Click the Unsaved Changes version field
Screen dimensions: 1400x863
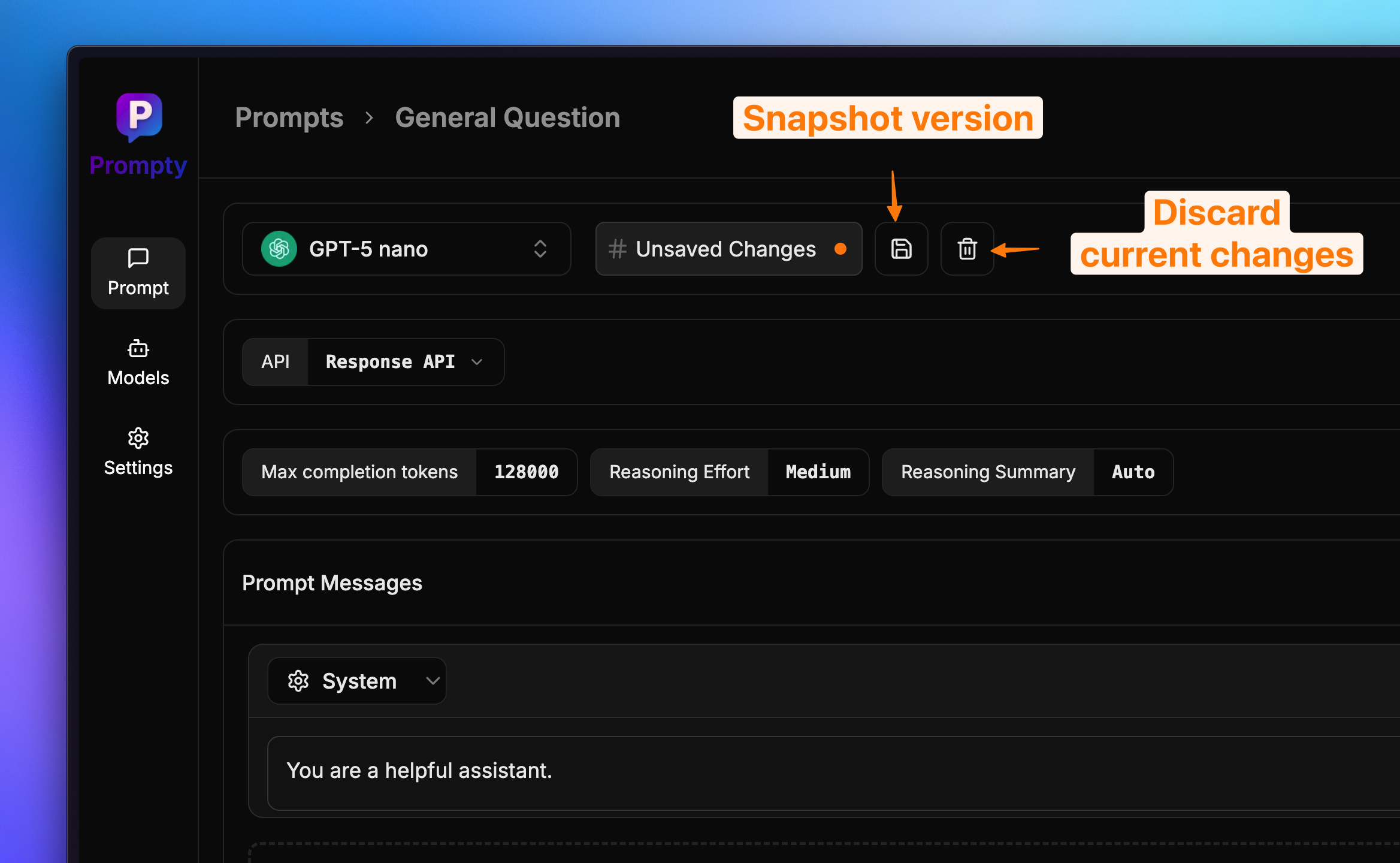(x=728, y=249)
